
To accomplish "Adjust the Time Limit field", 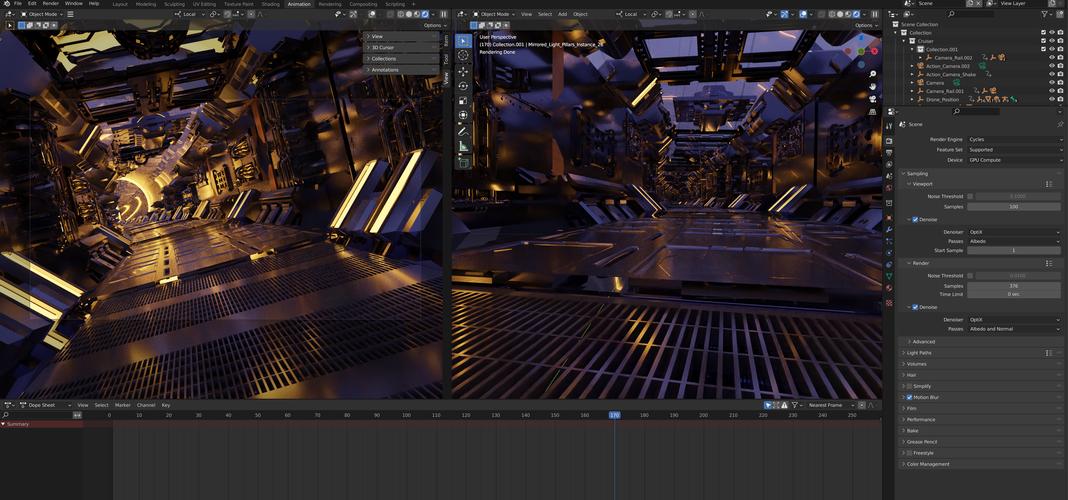I will point(1014,294).
